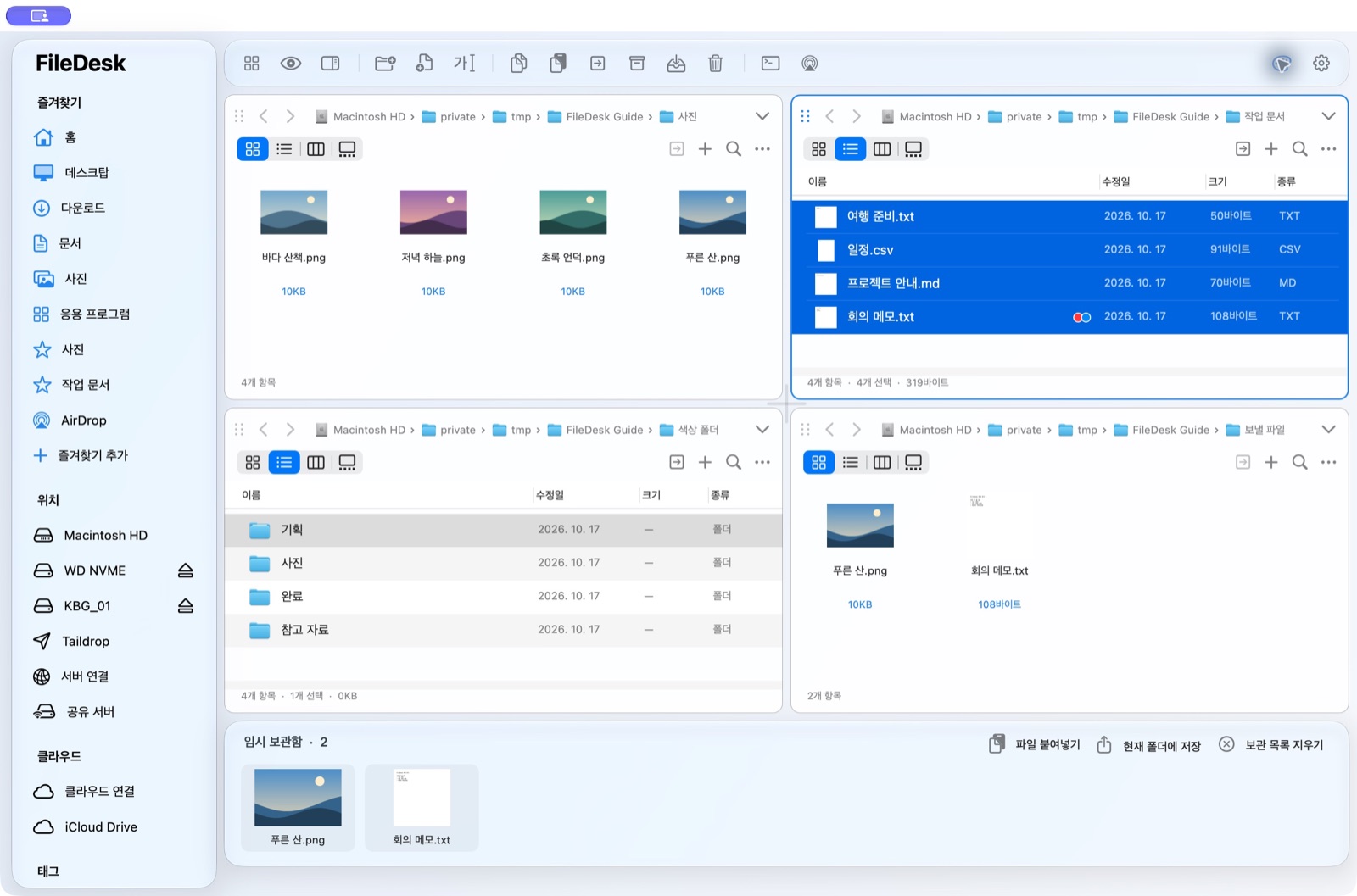Sort by 이름 column in 색상 폴더 pane
The image size is (1357, 896).
pyautogui.click(x=251, y=495)
